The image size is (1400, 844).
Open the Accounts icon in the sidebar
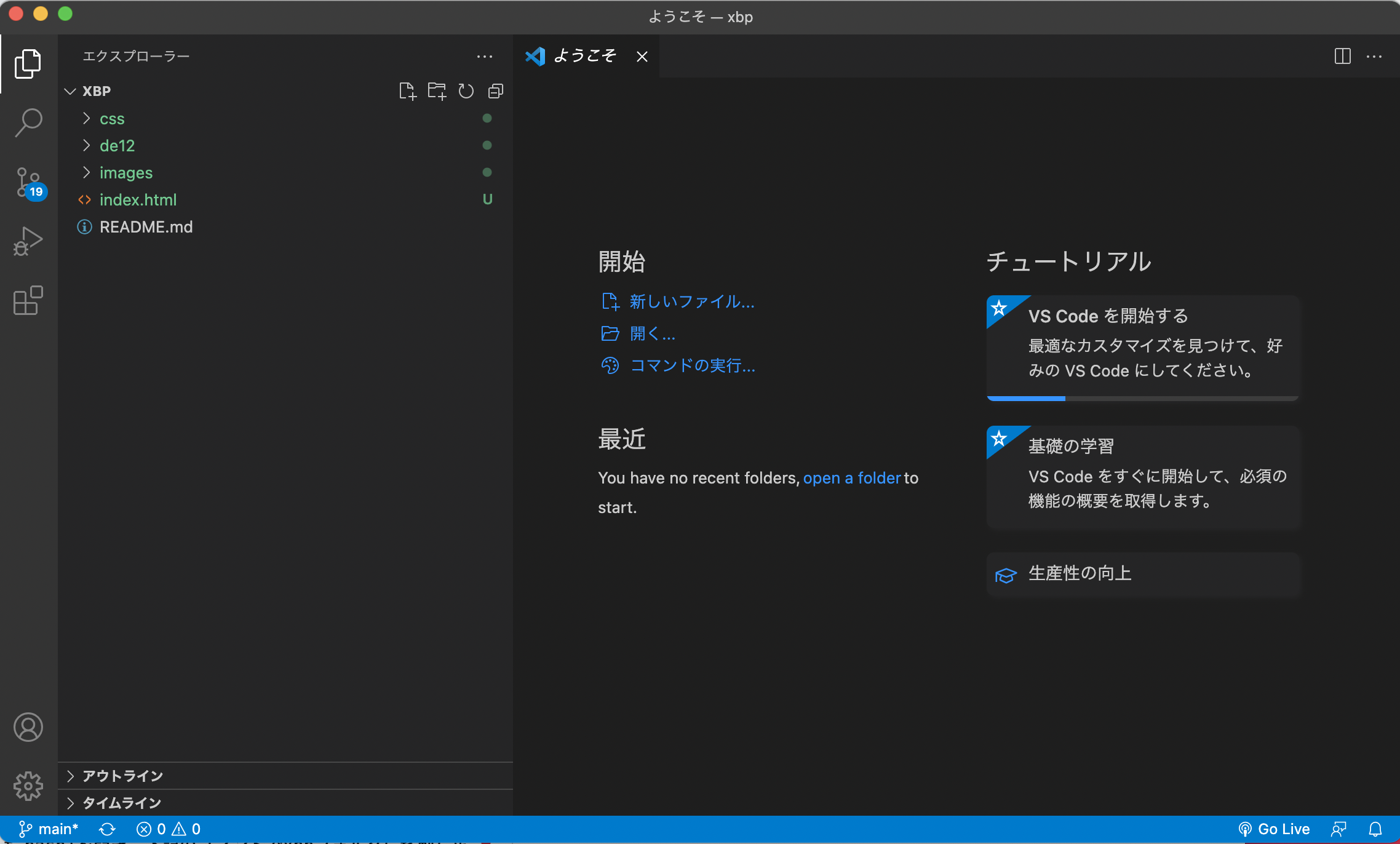coord(28,727)
